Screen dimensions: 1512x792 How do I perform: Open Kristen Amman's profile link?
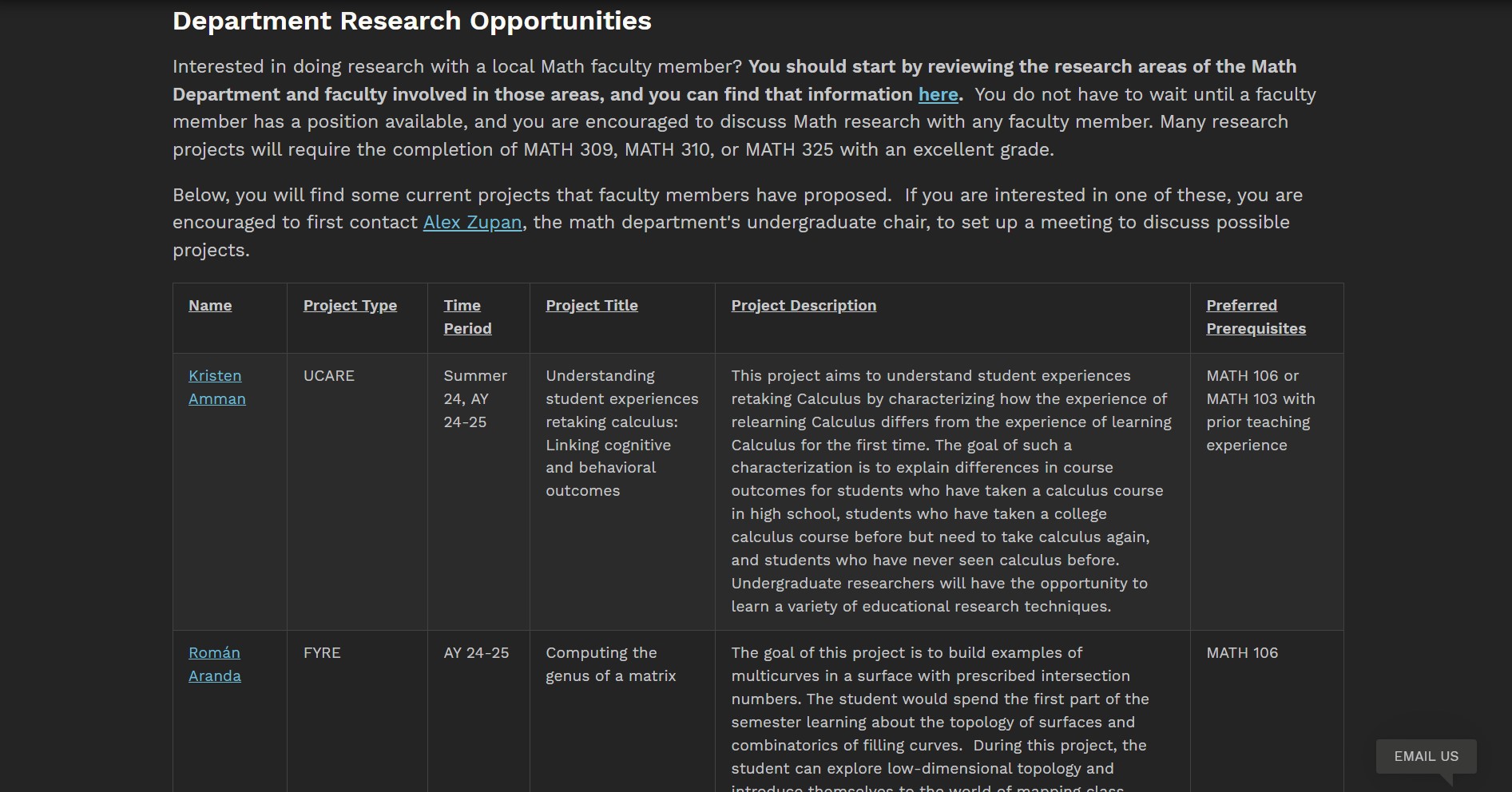216,387
